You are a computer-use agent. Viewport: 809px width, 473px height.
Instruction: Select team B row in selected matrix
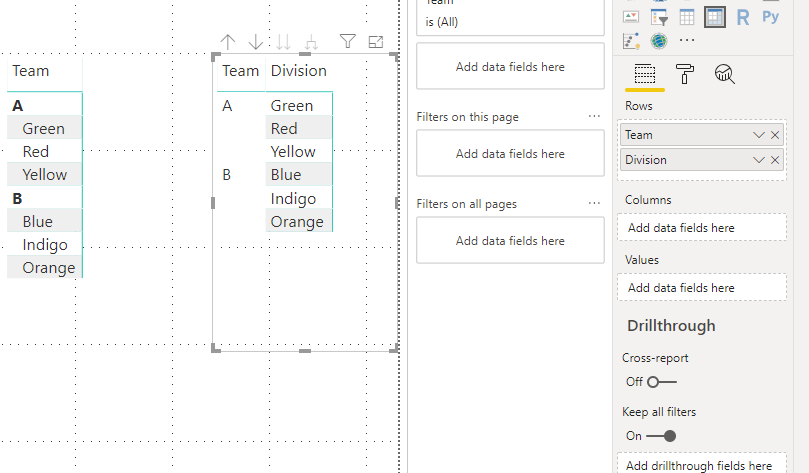(226, 175)
